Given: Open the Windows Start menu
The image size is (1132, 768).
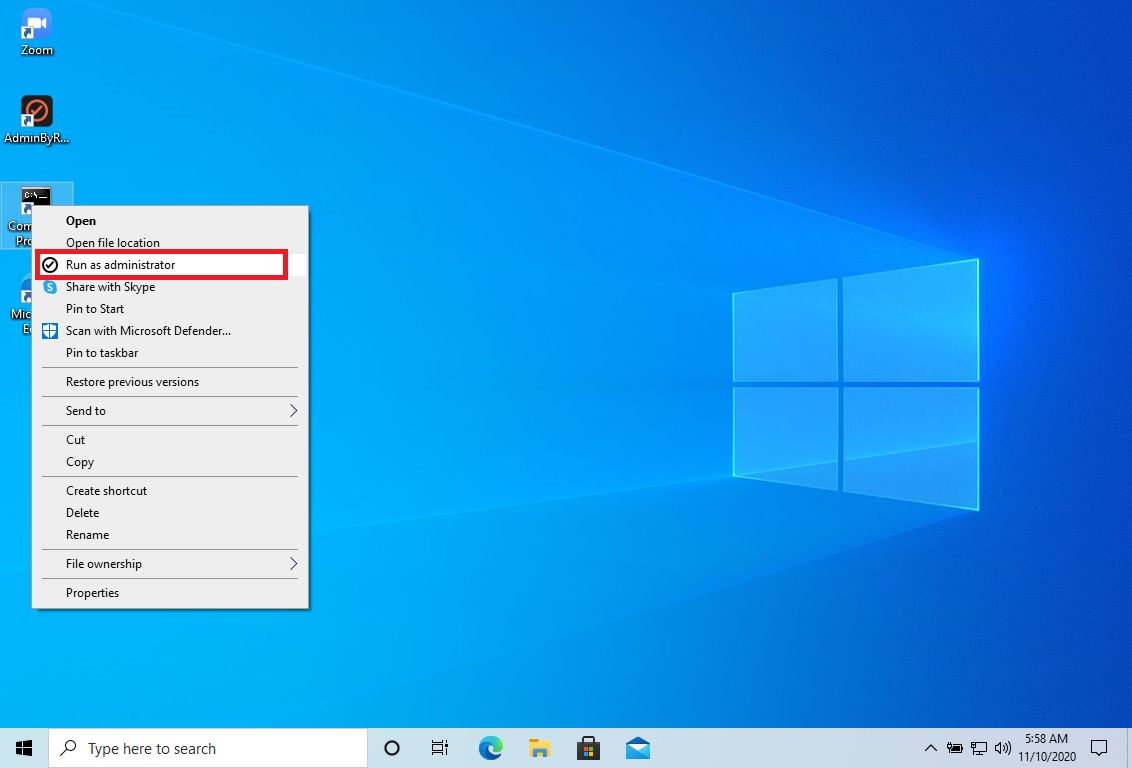Looking at the screenshot, I should point(24,748).
